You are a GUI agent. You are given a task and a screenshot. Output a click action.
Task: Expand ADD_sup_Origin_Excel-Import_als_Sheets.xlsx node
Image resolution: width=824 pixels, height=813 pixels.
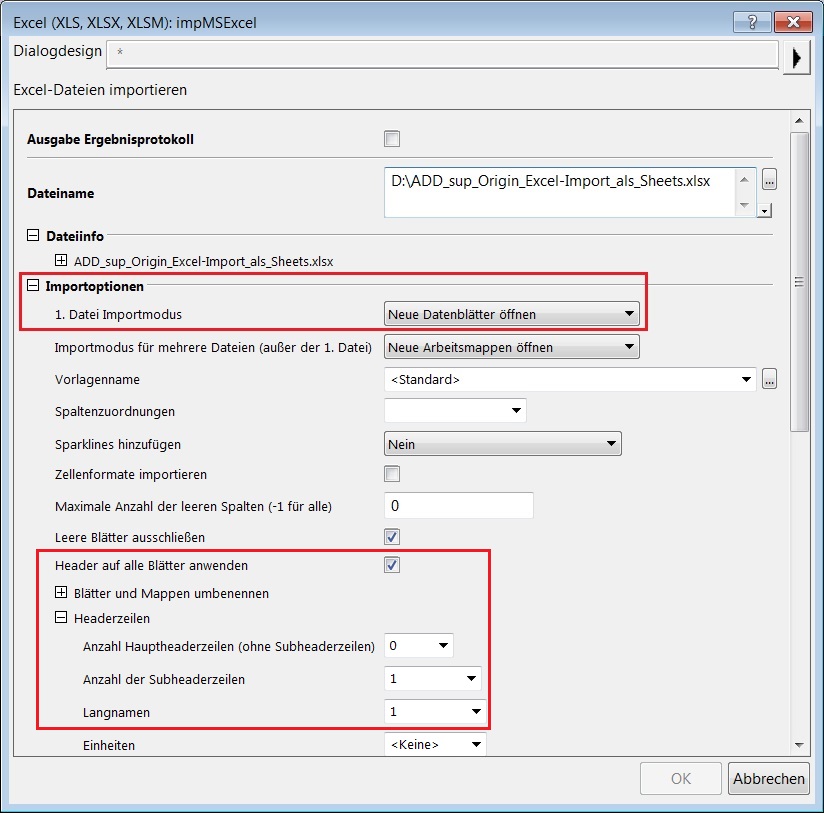61,260
